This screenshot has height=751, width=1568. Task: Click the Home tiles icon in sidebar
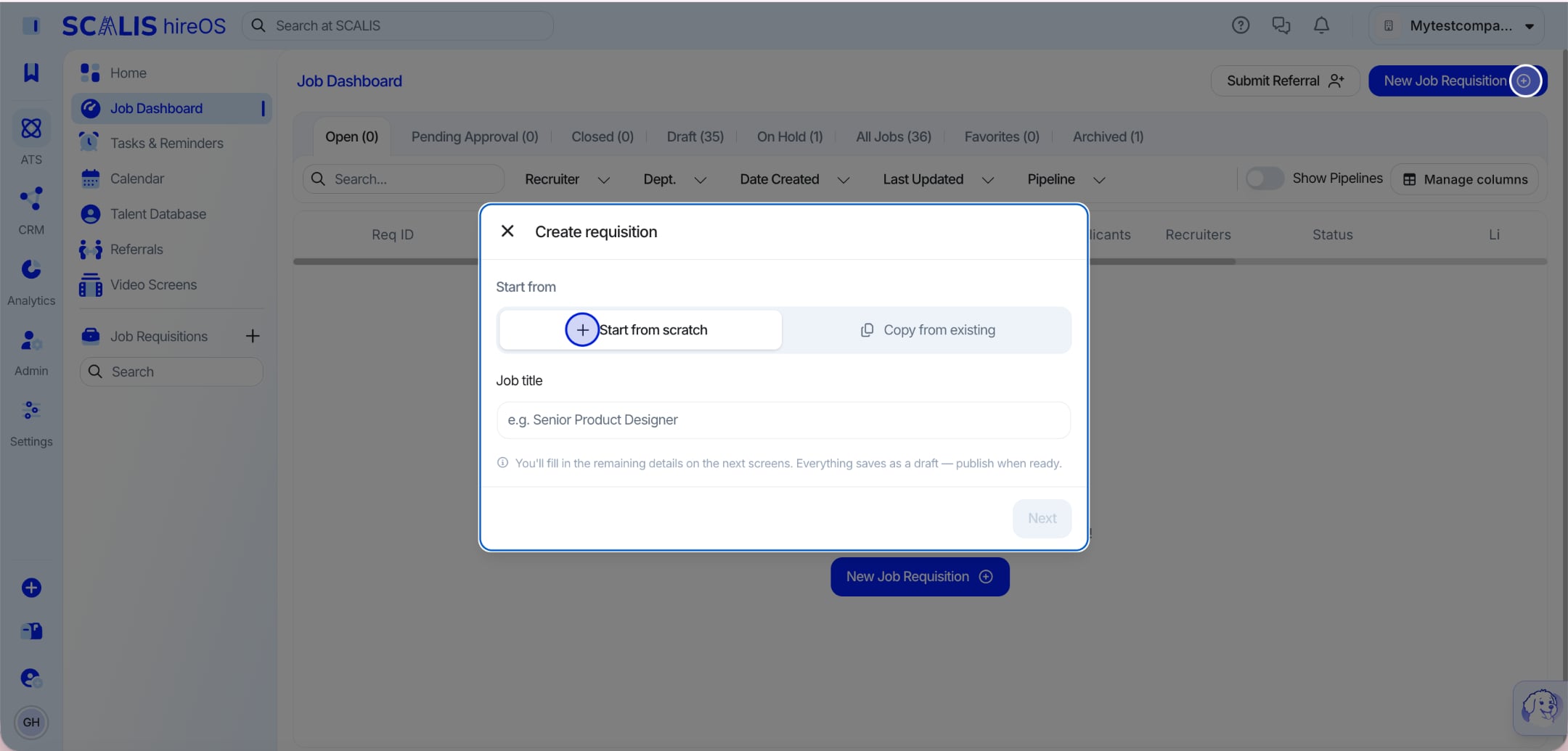coord(90,73)
